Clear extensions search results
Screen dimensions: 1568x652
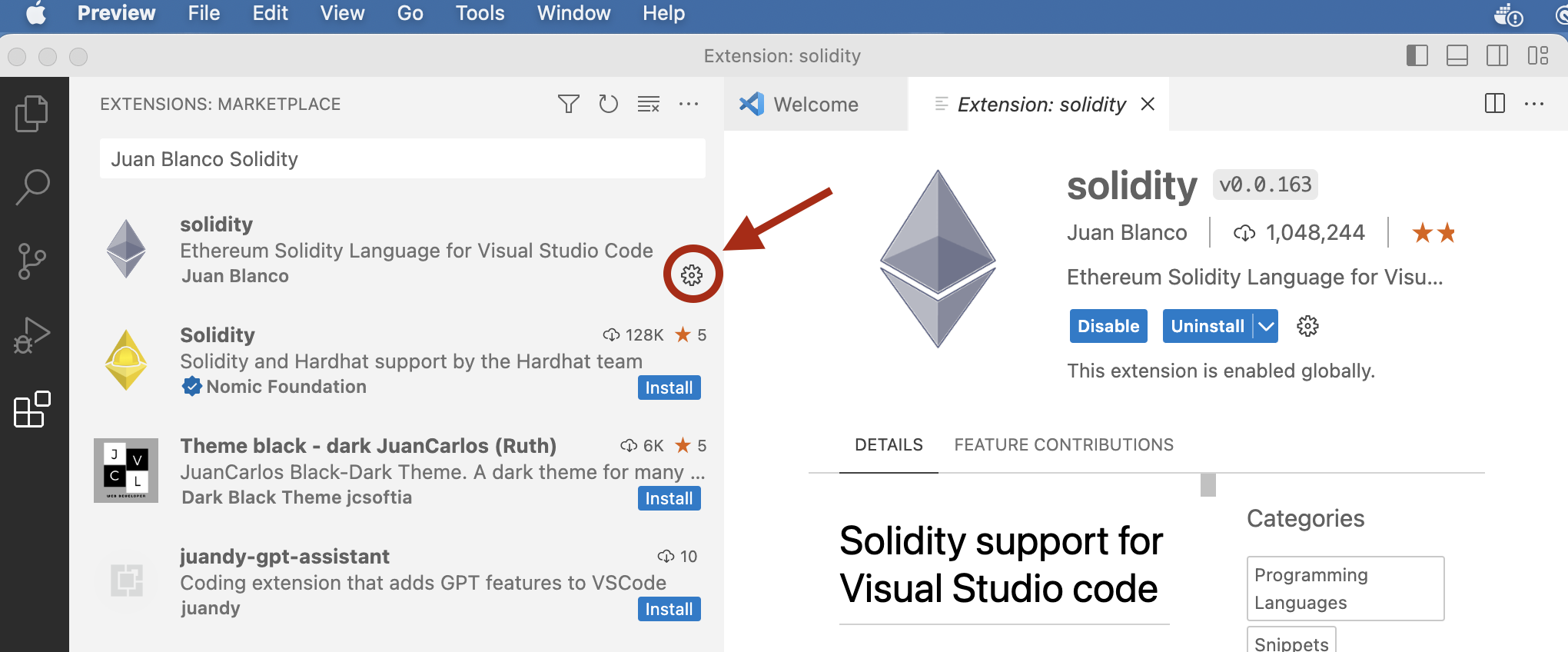[648, 104]
